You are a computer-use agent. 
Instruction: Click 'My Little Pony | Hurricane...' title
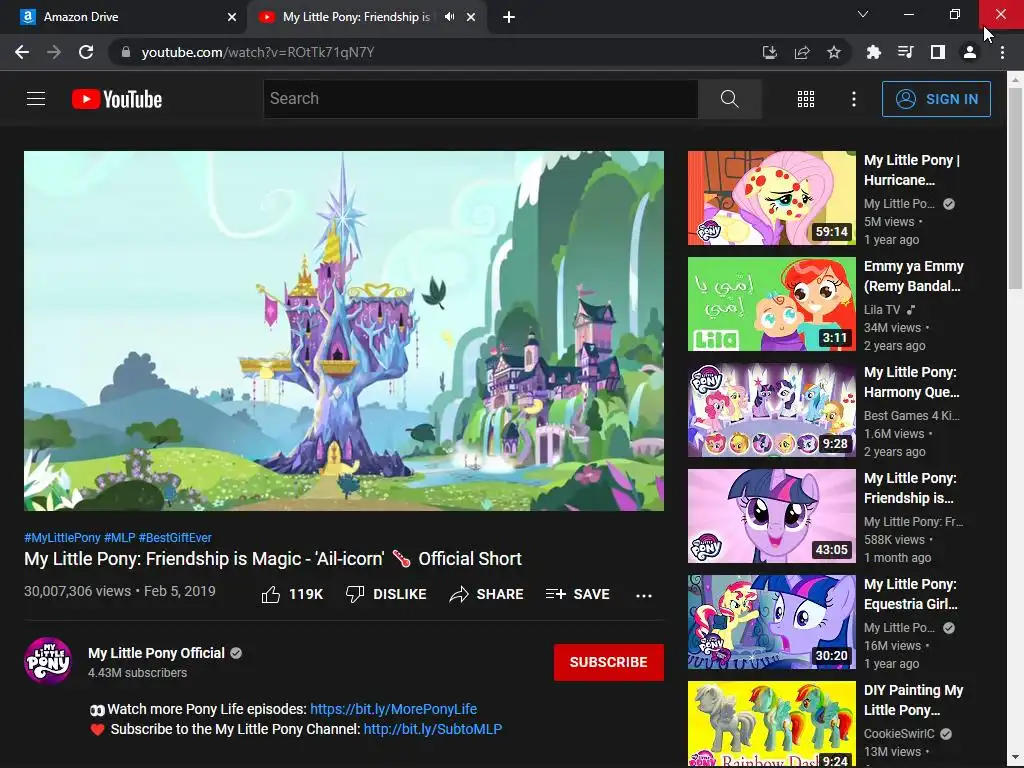point(912,170)
